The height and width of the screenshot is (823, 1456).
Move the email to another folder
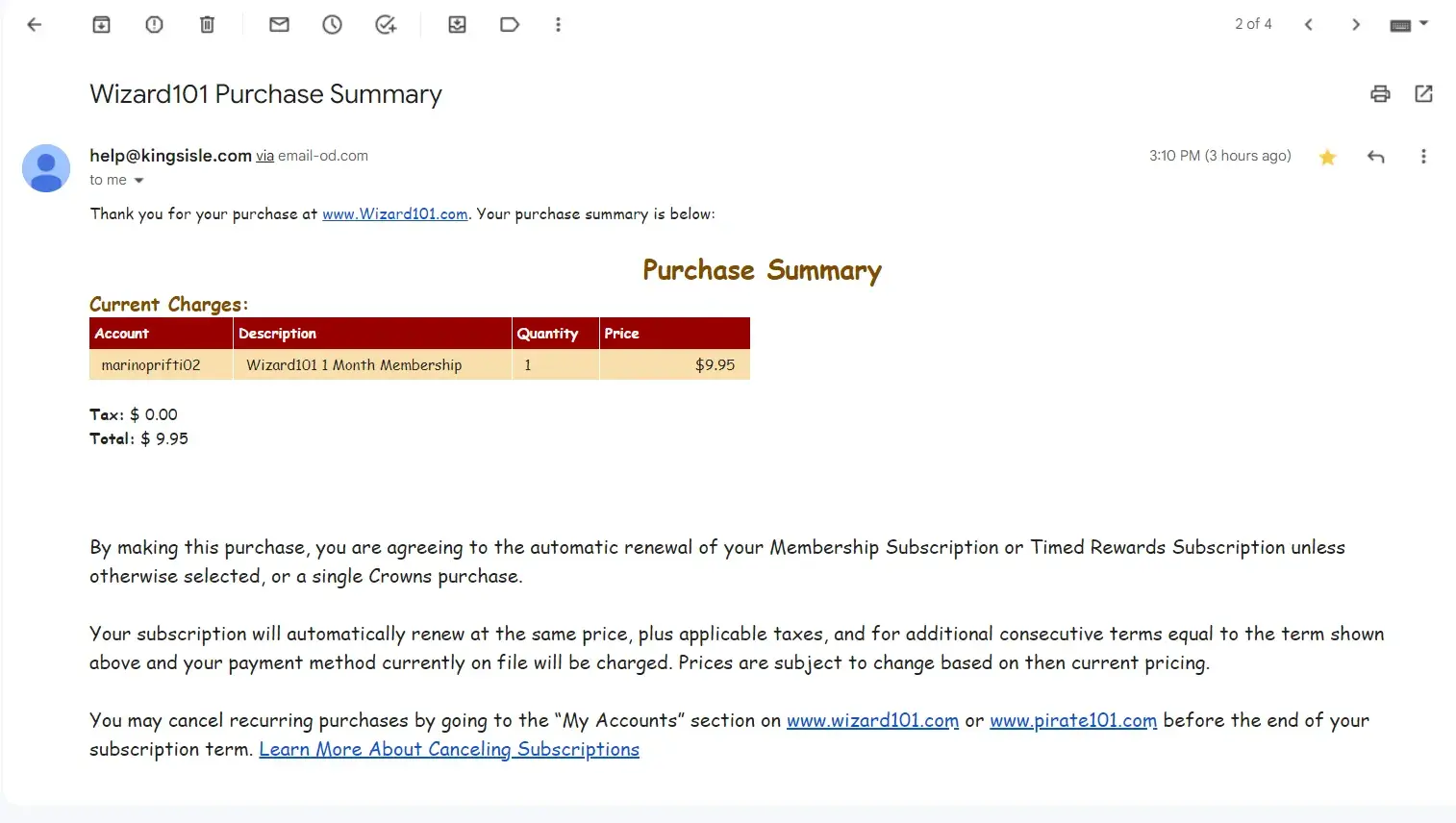457,25
